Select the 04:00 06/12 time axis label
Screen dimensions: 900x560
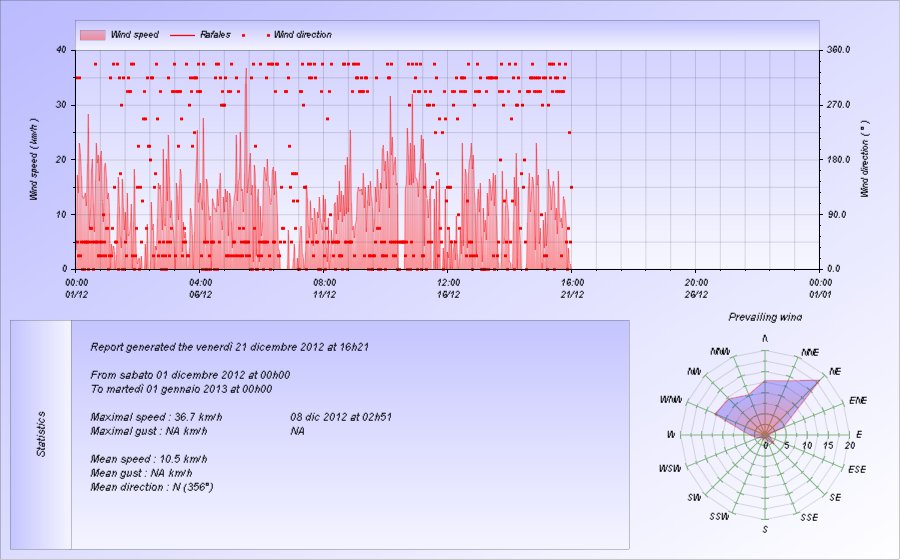click(200, 289)
